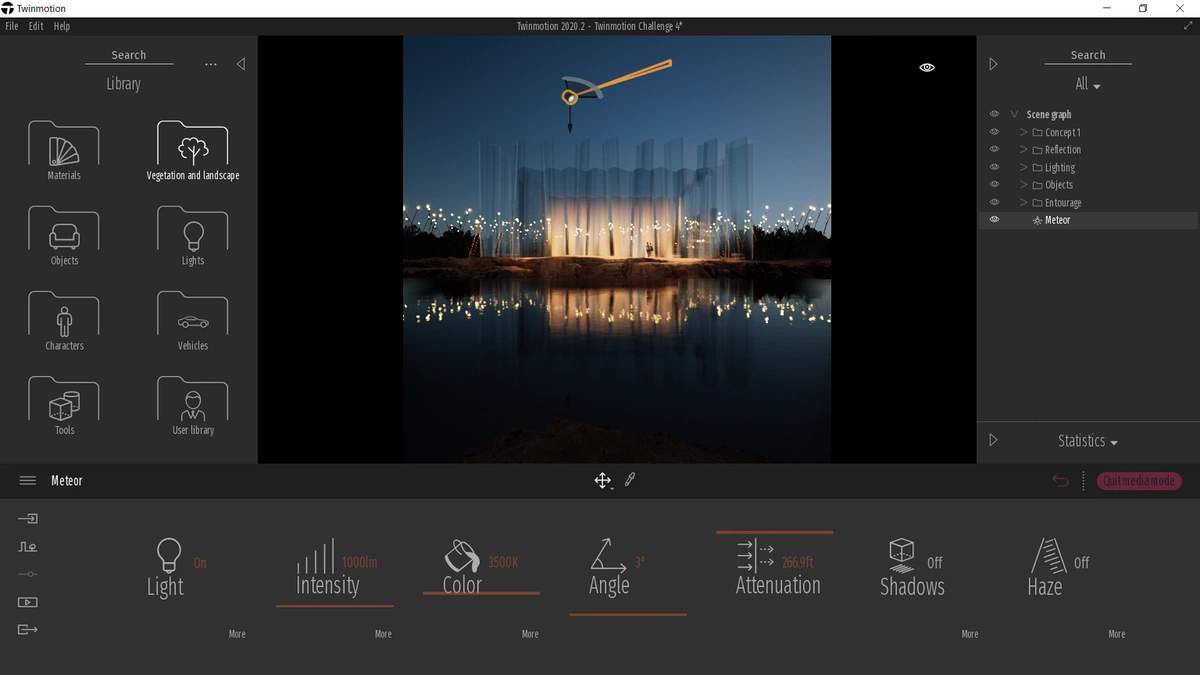Open the Materials library folder
The image size is (1200, 675).
pos(64,148)
